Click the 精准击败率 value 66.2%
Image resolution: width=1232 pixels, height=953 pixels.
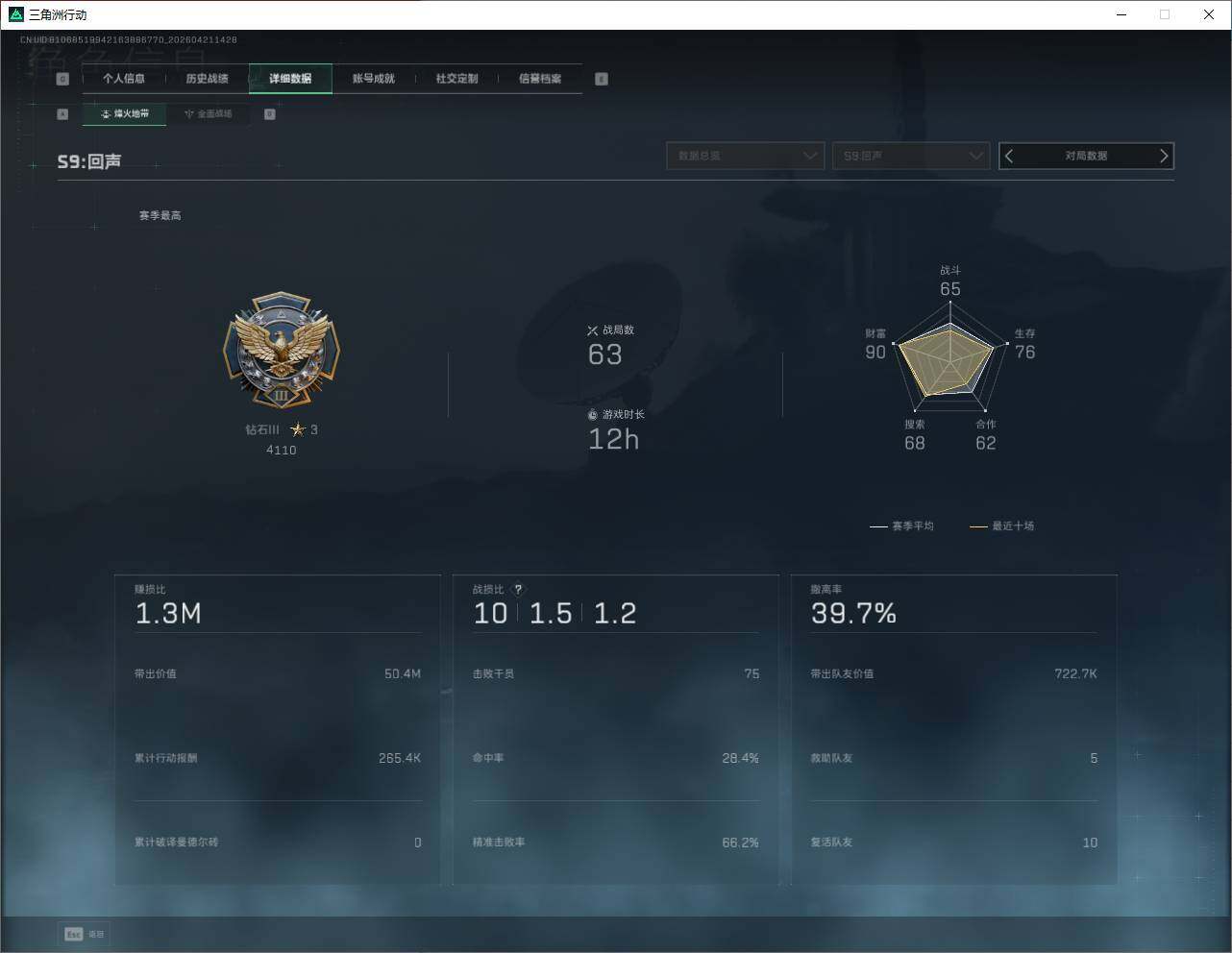point(740,843)
